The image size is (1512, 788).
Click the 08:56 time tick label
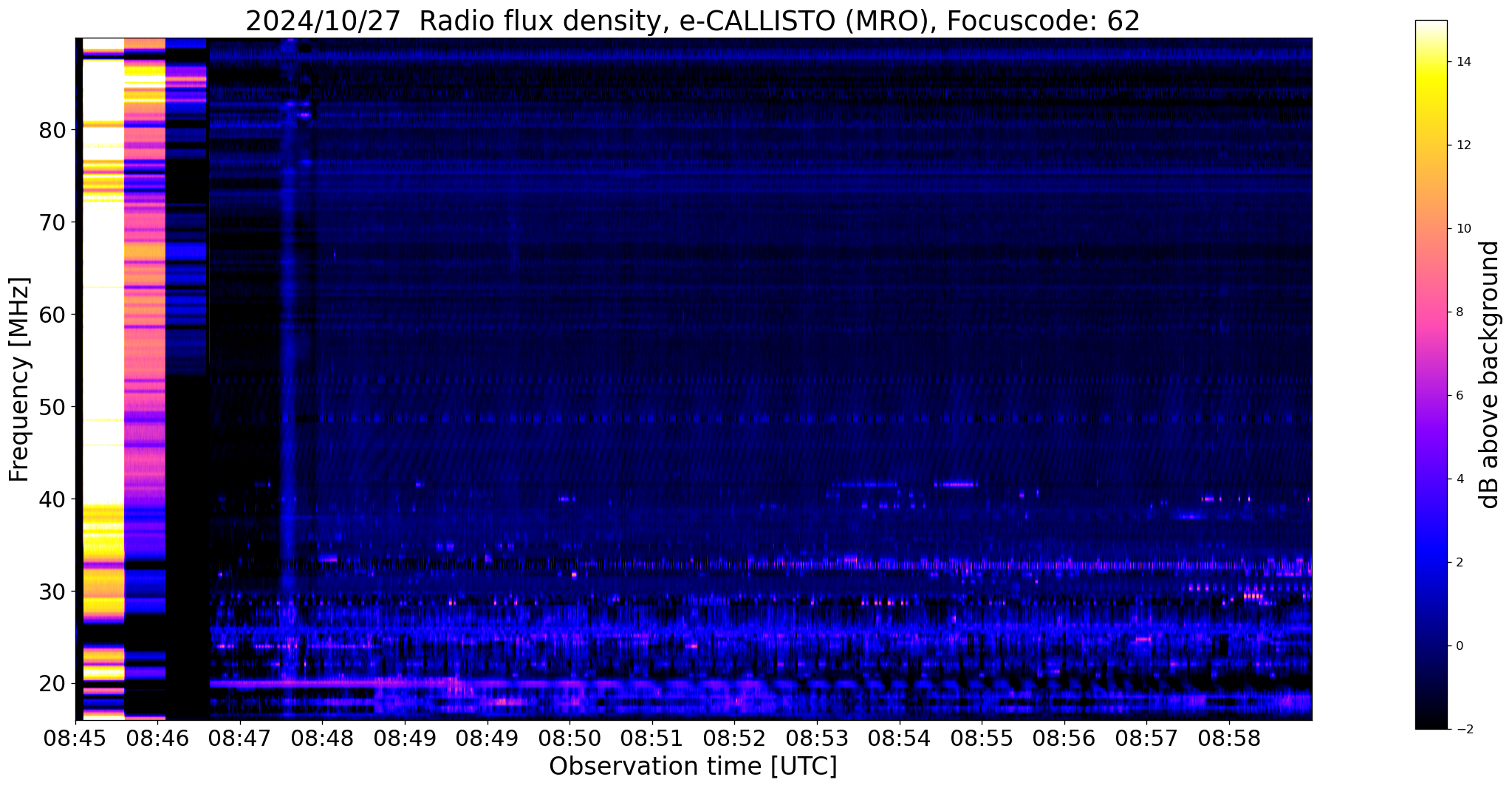coord(1064,739)
